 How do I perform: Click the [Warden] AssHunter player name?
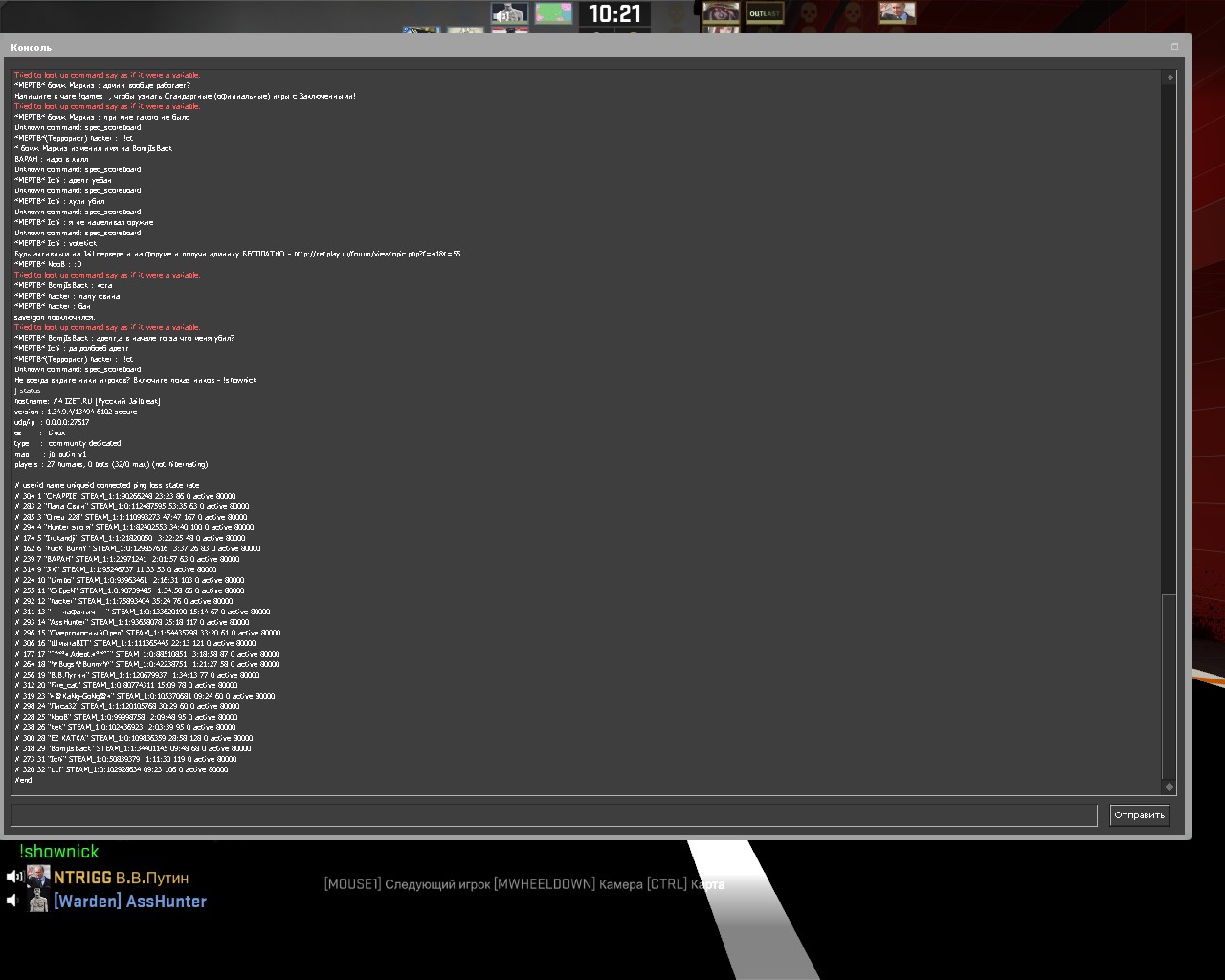point(130,902)
